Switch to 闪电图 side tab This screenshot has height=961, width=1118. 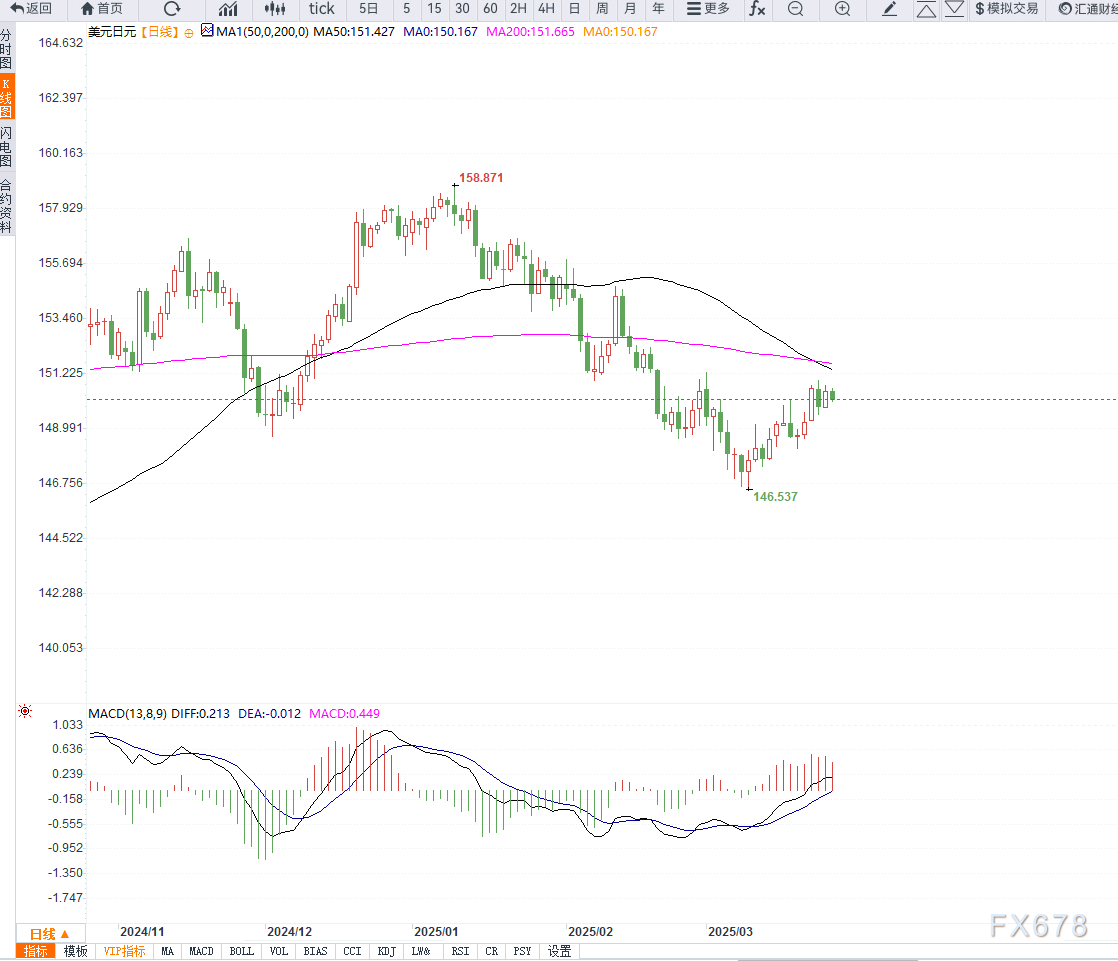click(6, 146)
